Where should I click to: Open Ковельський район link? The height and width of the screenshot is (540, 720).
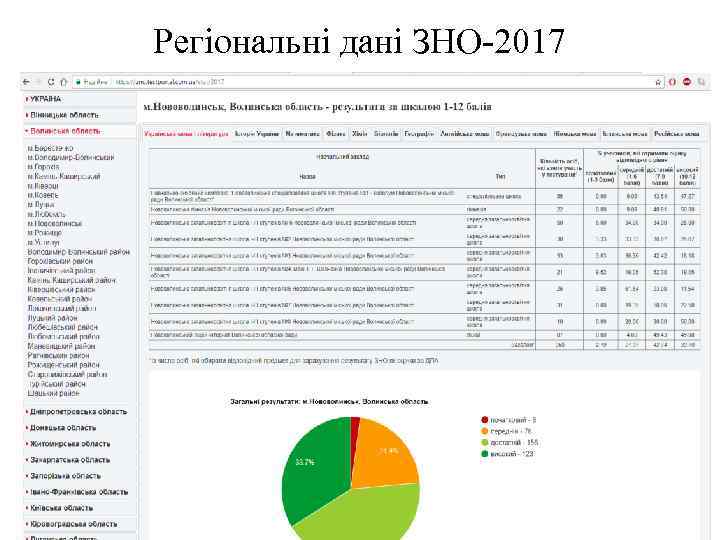click(x=60, y=299)
